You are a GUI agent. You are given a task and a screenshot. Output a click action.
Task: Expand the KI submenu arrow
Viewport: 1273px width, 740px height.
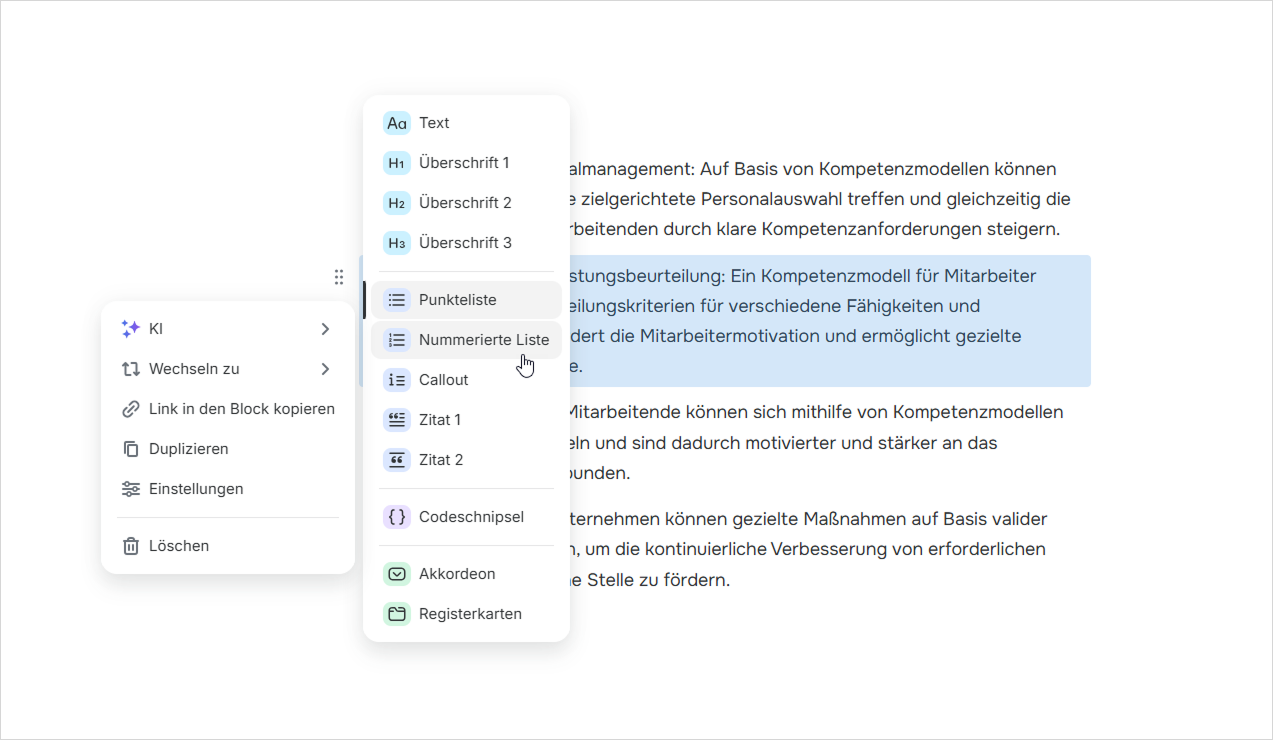[x=325, y=328]
